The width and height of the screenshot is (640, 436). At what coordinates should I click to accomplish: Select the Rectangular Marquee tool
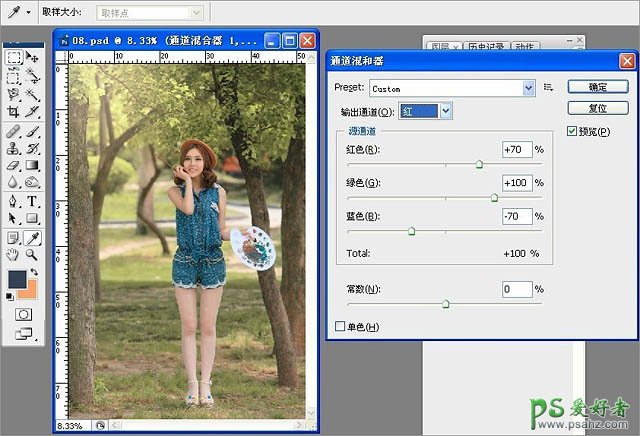pyautogui.click(x=14, y=57)
